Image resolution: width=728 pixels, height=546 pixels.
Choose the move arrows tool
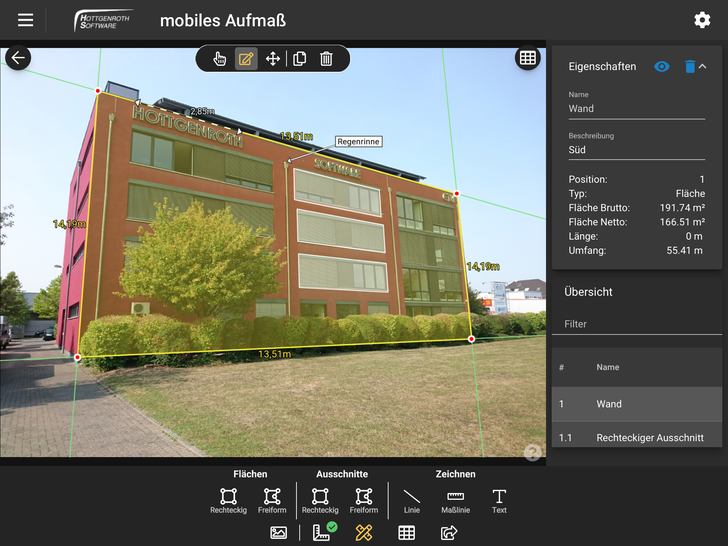click(272, 59)
